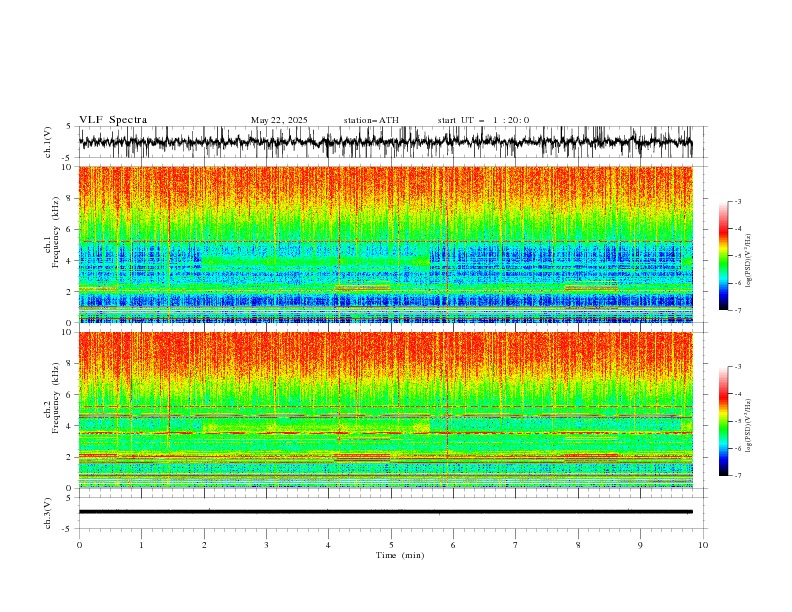Click the 'station=ATH' label
Screen dimensions: 792x612
(371, 120)
